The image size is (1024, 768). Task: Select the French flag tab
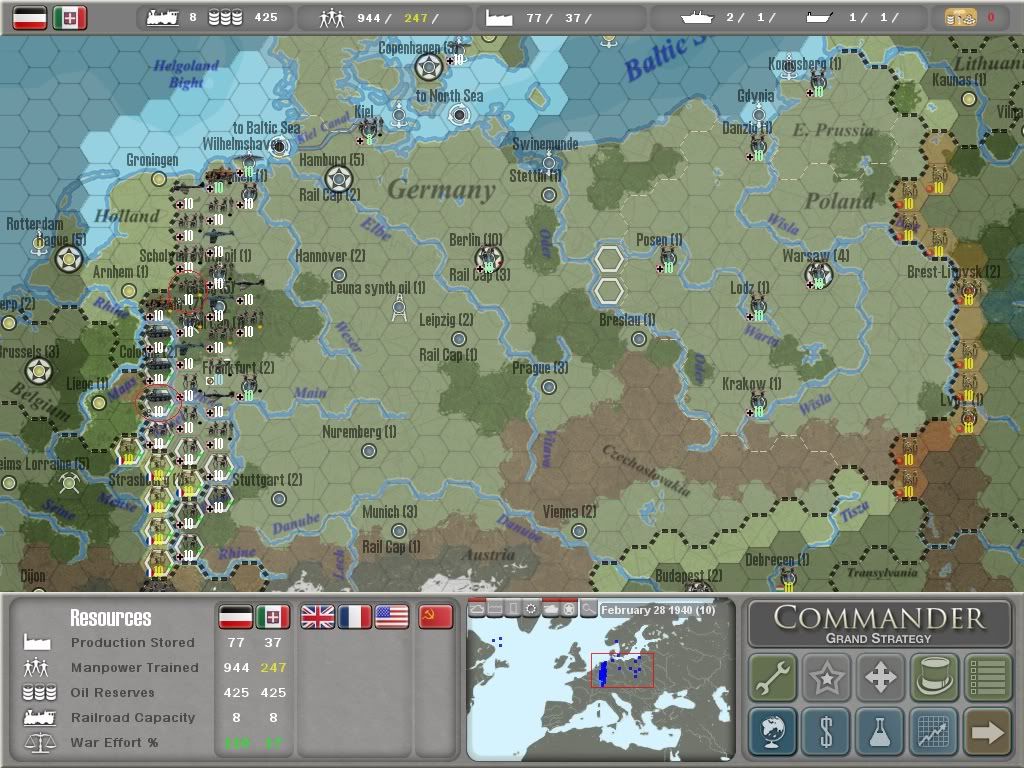[355, 616]
